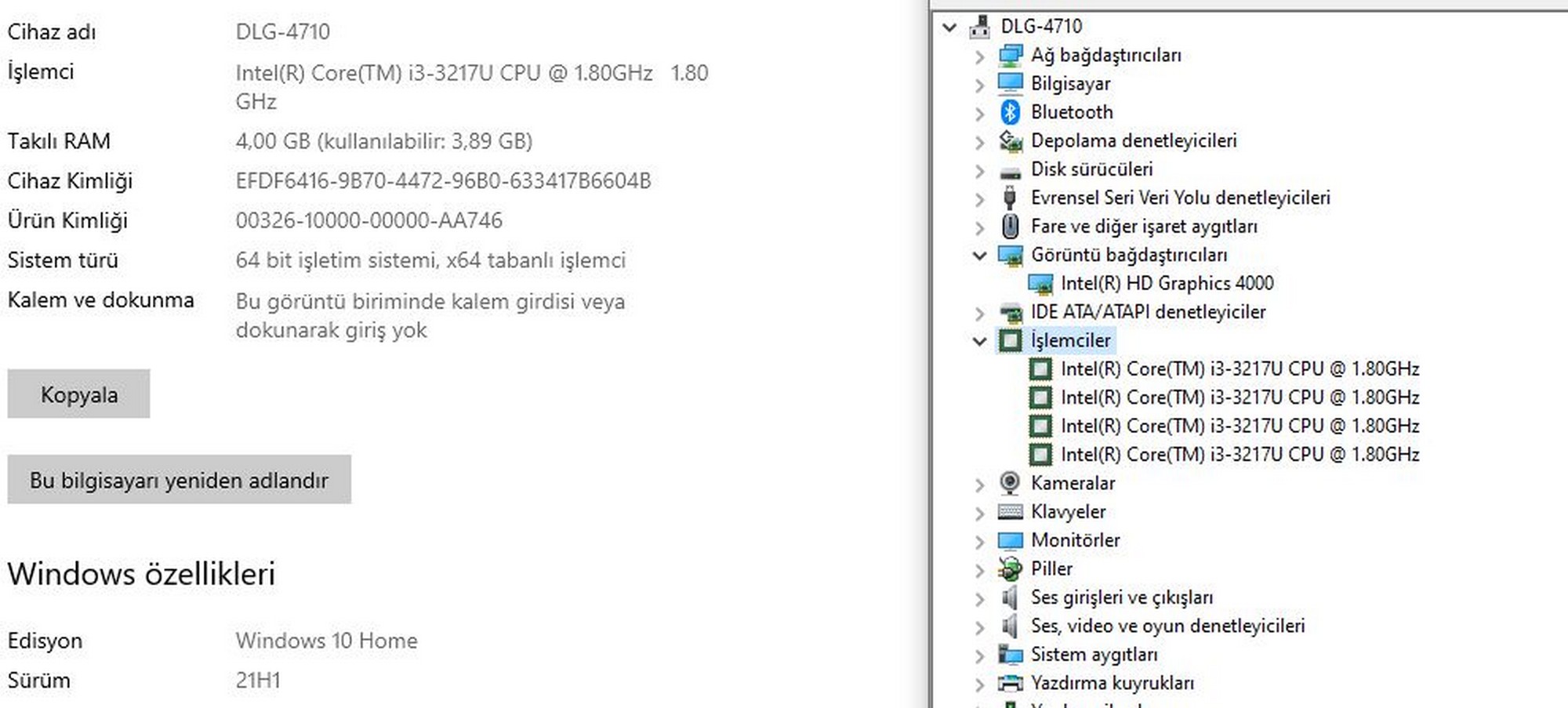The width and height of the screenshot is (1568, 708).
Task: Select Intel(R) HD Graphics 4000 device
Action: (1167, 283)
